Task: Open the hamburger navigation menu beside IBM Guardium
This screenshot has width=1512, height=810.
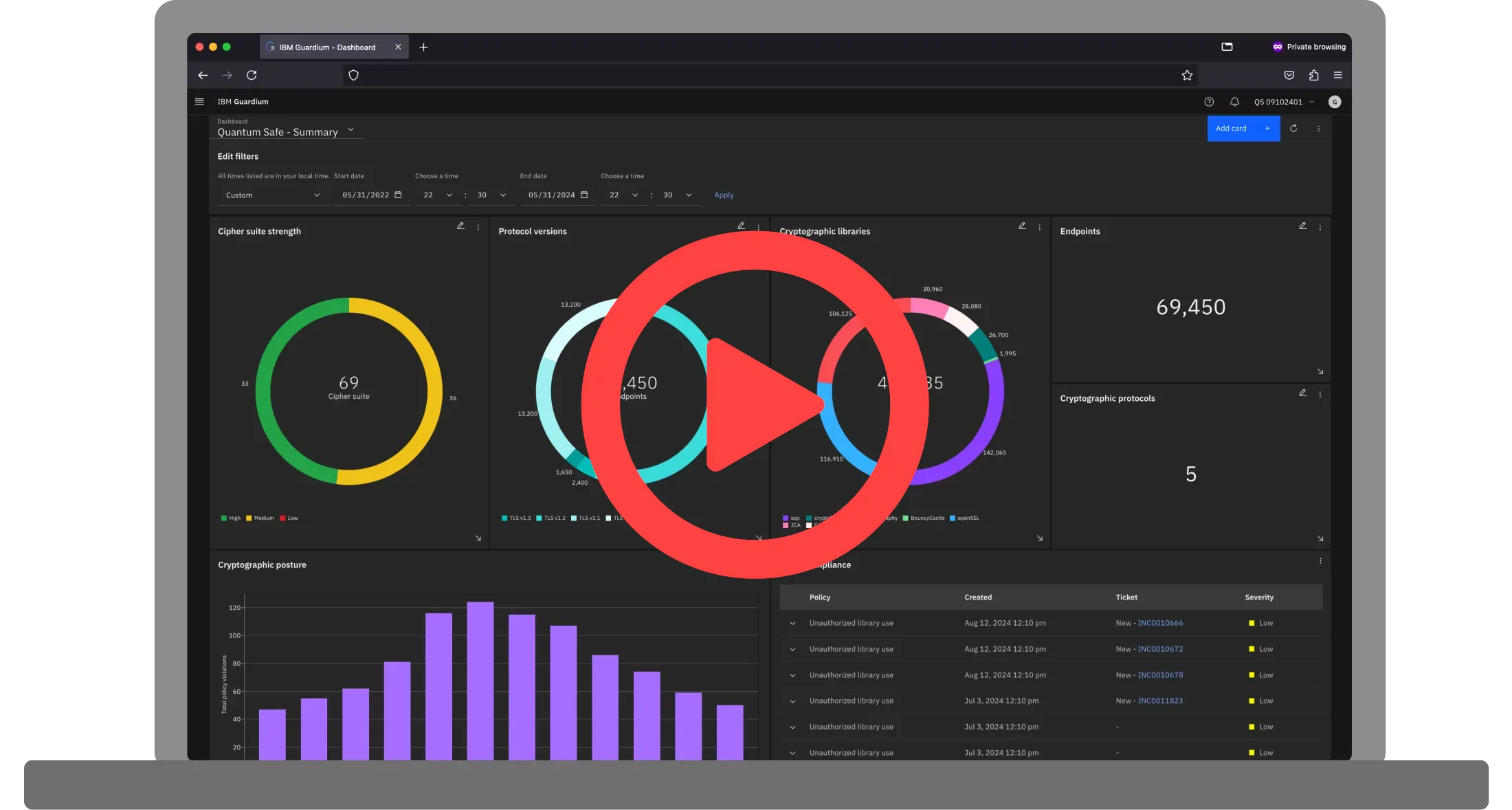Action: pyautogui.click(x=199, y=102)
